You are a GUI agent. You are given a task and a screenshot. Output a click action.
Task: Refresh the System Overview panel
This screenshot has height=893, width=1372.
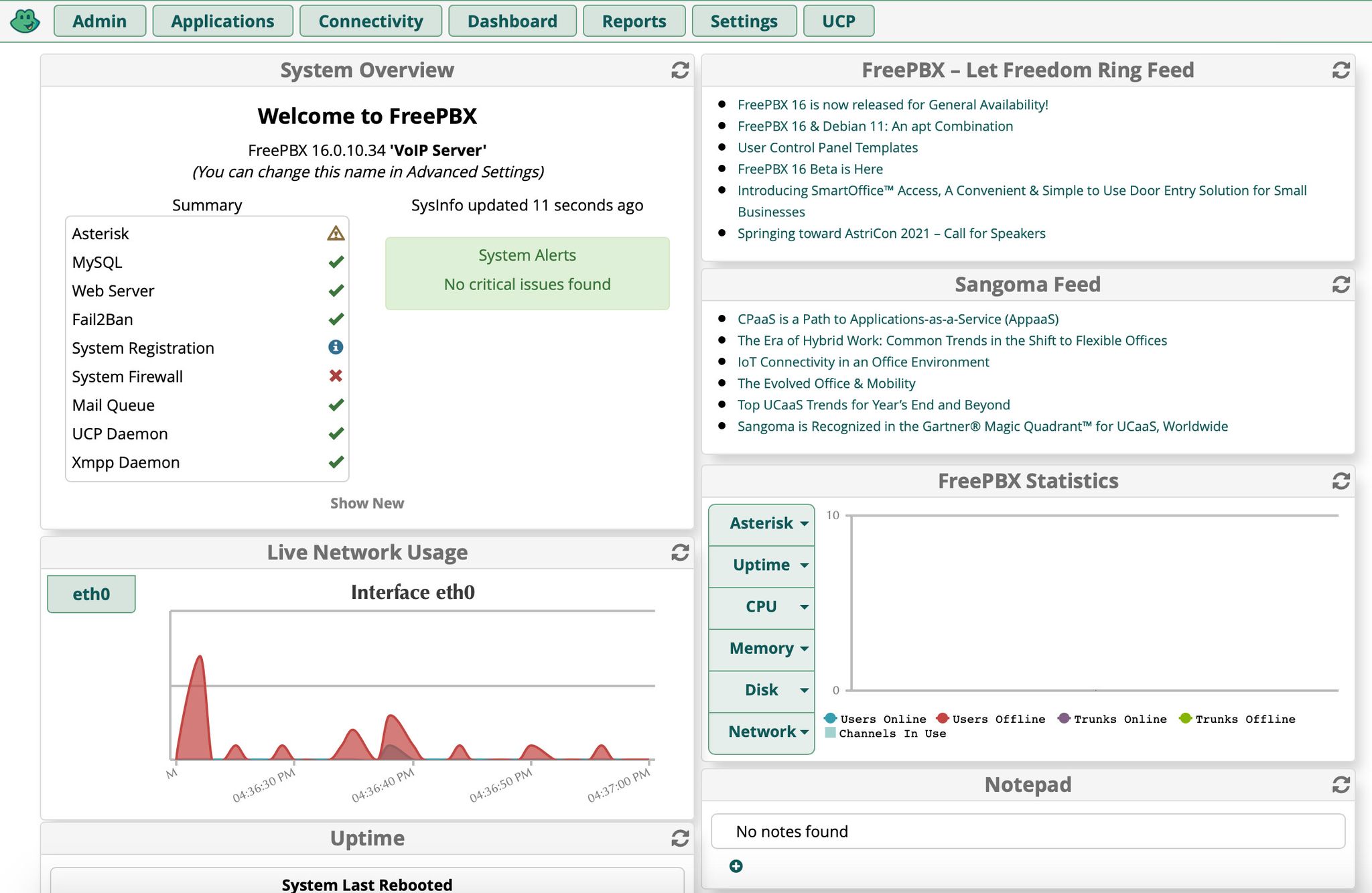[680, 70]
